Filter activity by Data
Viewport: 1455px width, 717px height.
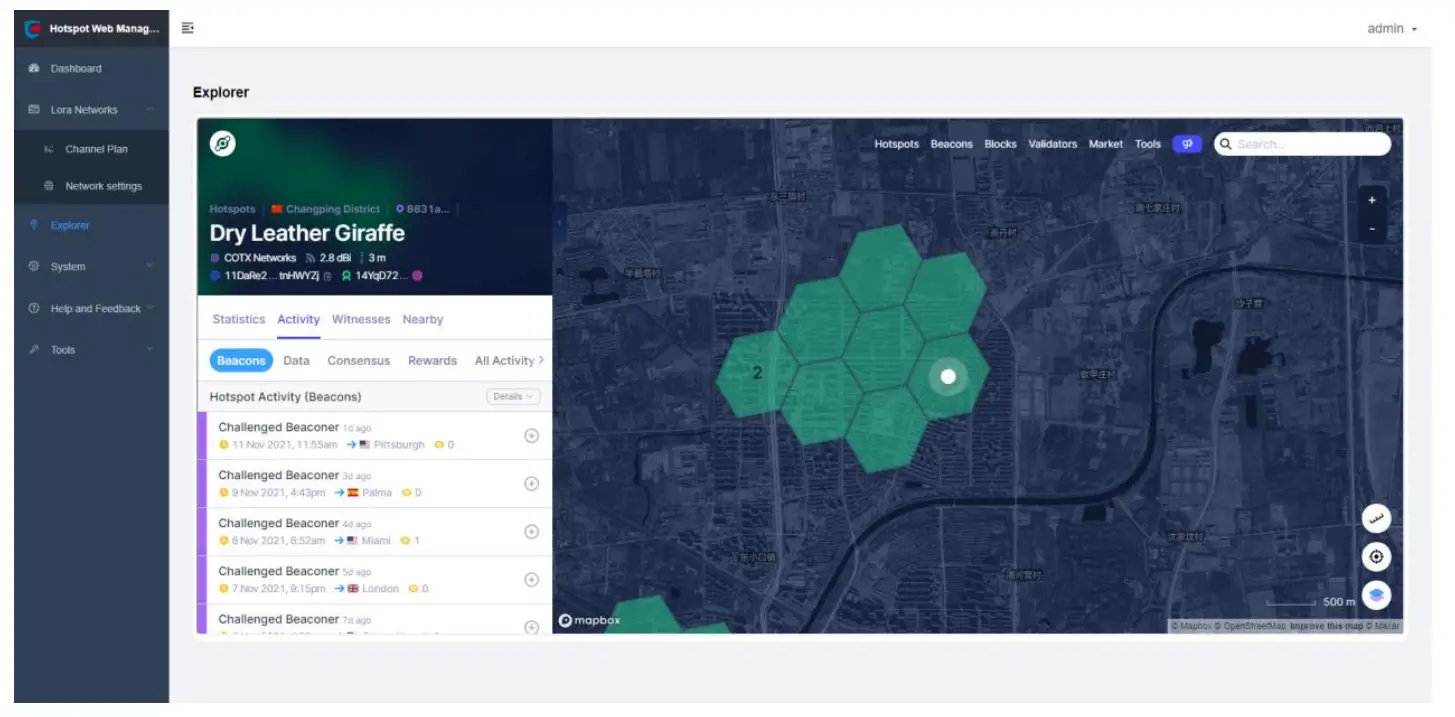click(x=296, y=361)
